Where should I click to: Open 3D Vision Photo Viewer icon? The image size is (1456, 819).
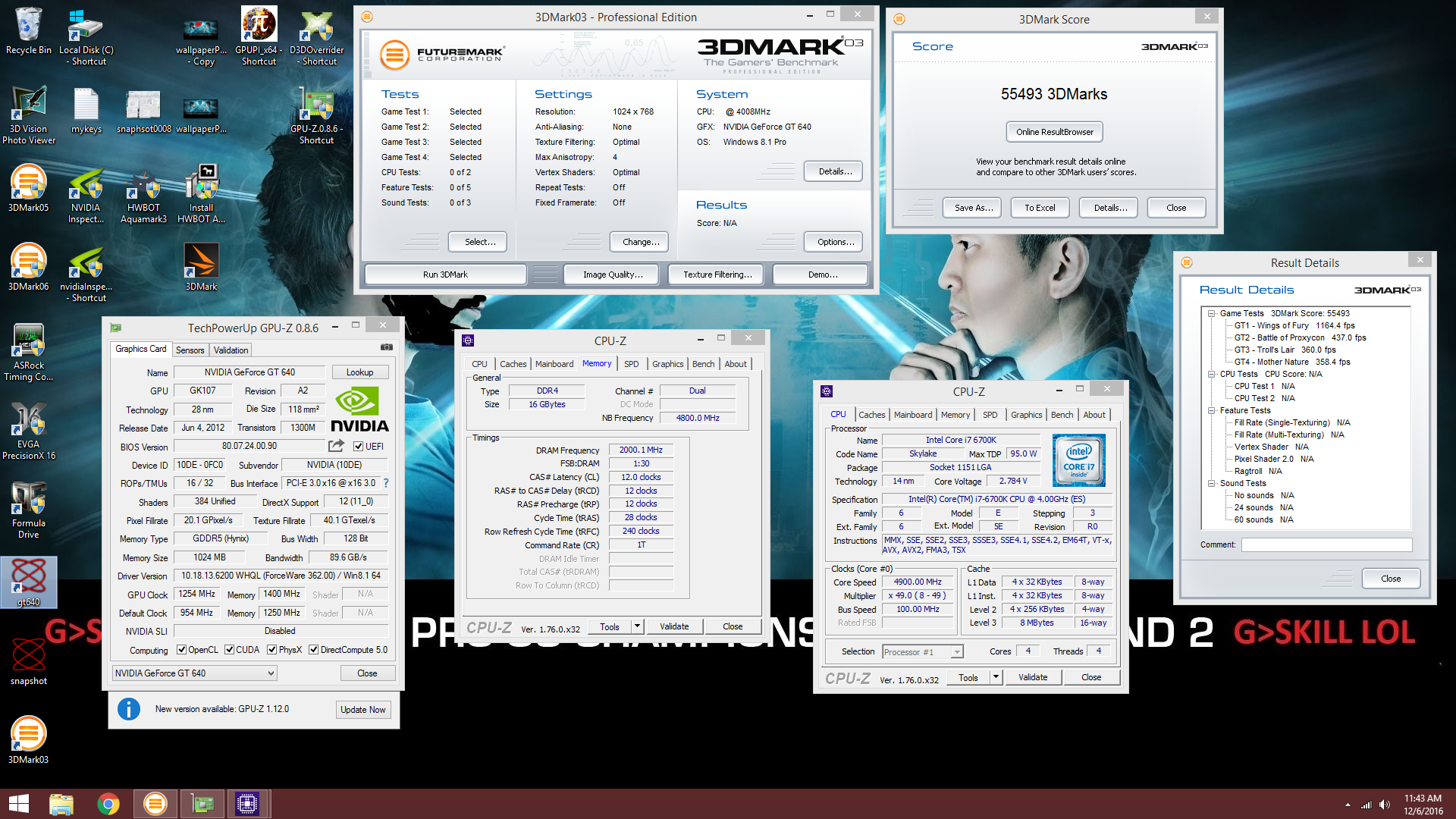29,115
